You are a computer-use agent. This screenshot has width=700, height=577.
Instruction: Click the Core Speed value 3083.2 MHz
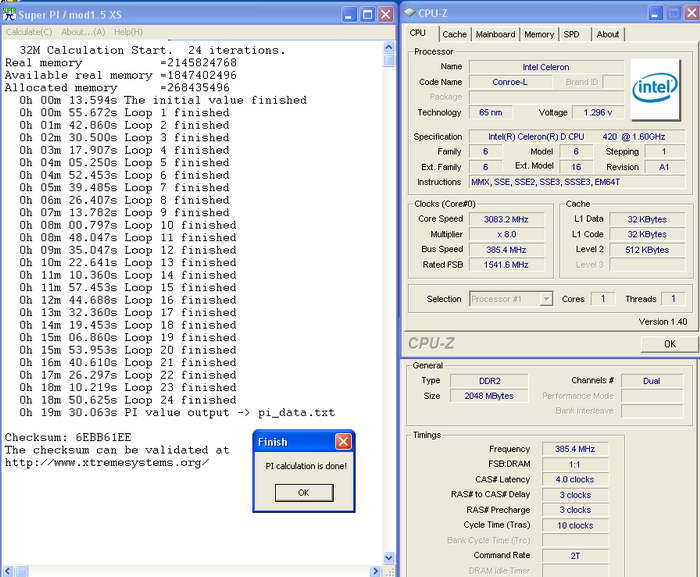506,219
